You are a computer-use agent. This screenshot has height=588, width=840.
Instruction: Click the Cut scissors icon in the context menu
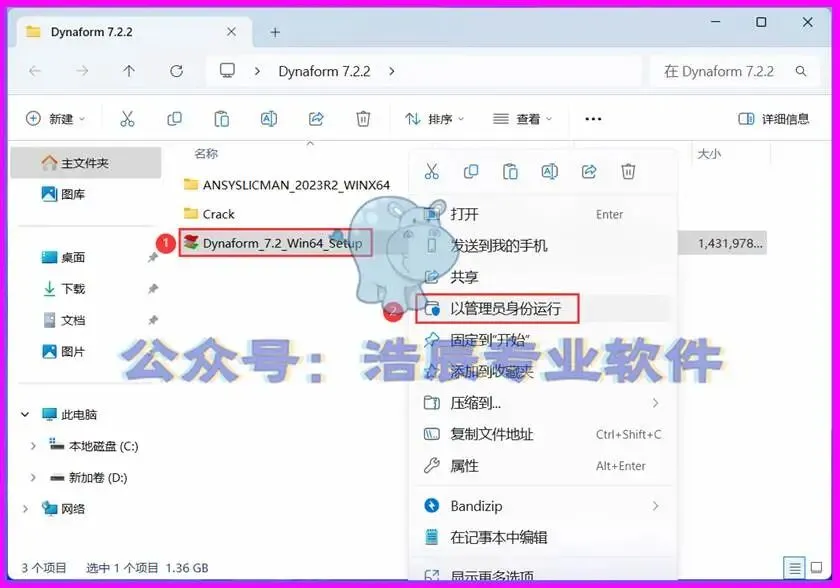tap(431, 171)
